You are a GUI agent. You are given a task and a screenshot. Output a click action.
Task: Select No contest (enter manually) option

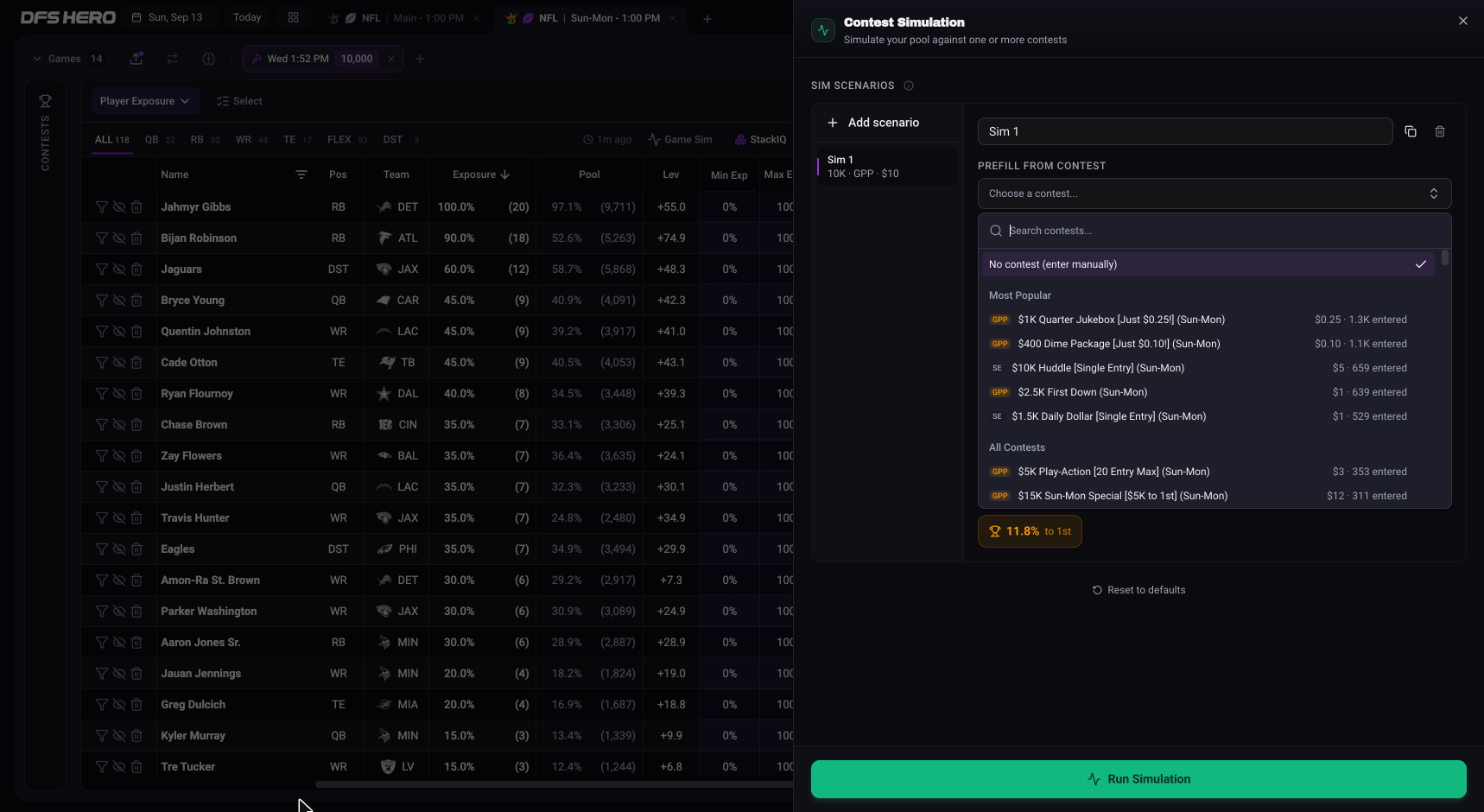[1207, 264]
